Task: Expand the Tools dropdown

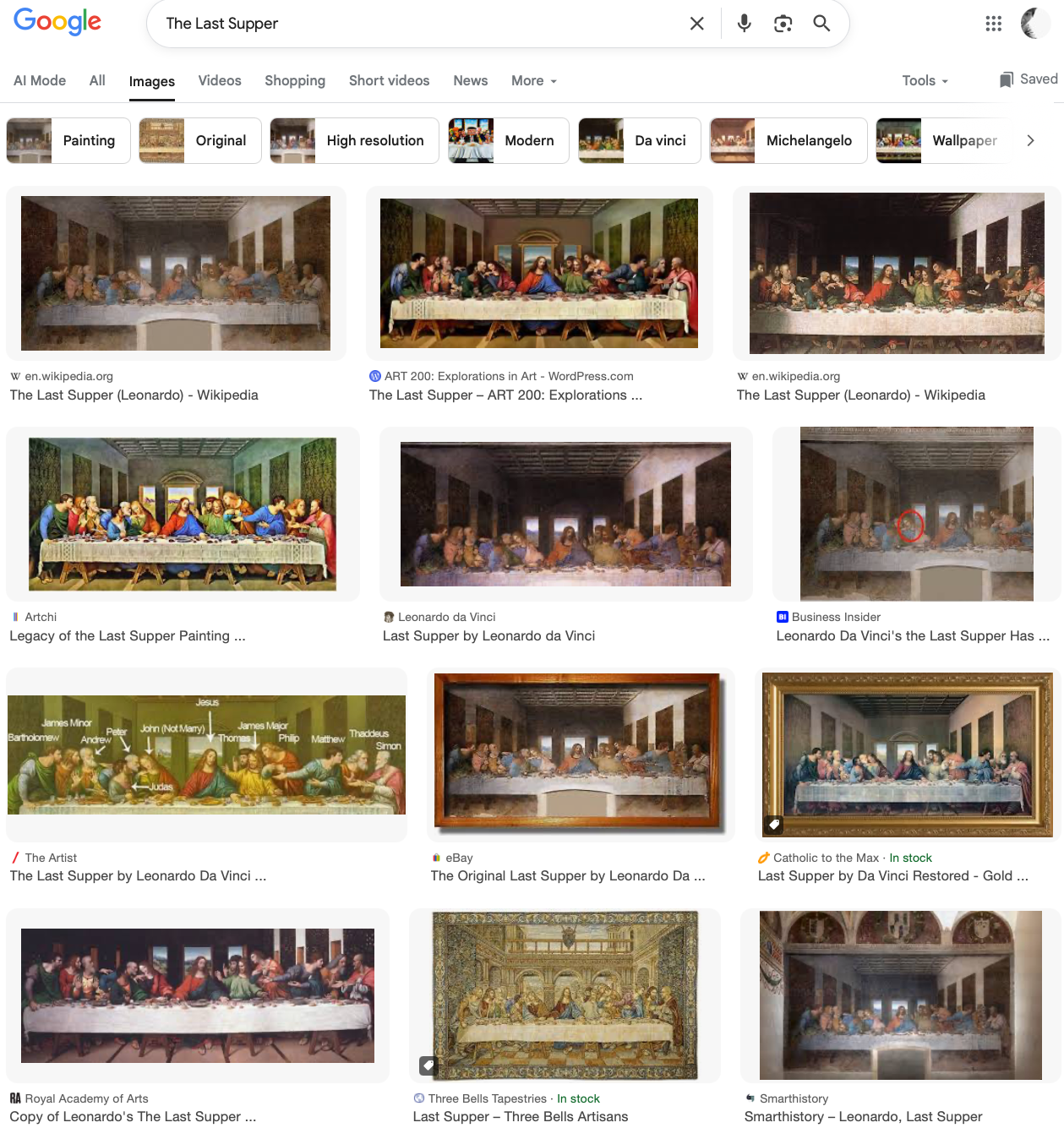Action: pos(925,80)
